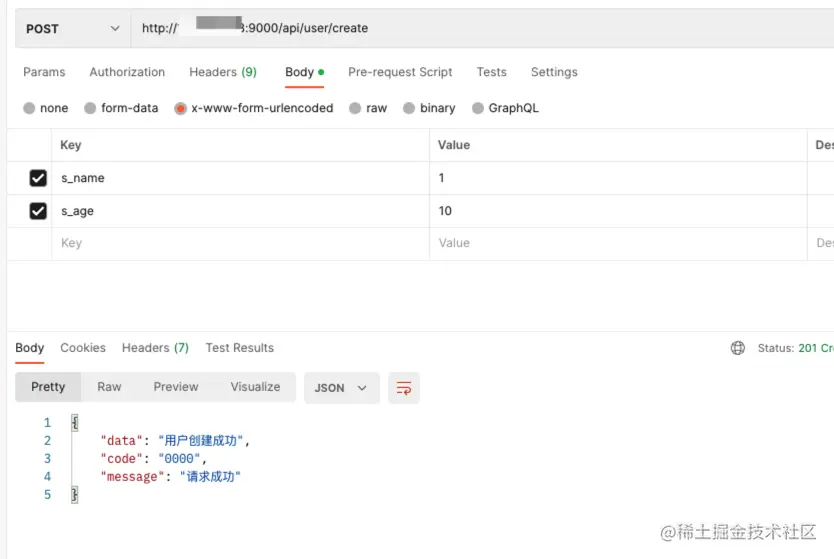Click the empty Key placeholder field

tap(240, 244)
